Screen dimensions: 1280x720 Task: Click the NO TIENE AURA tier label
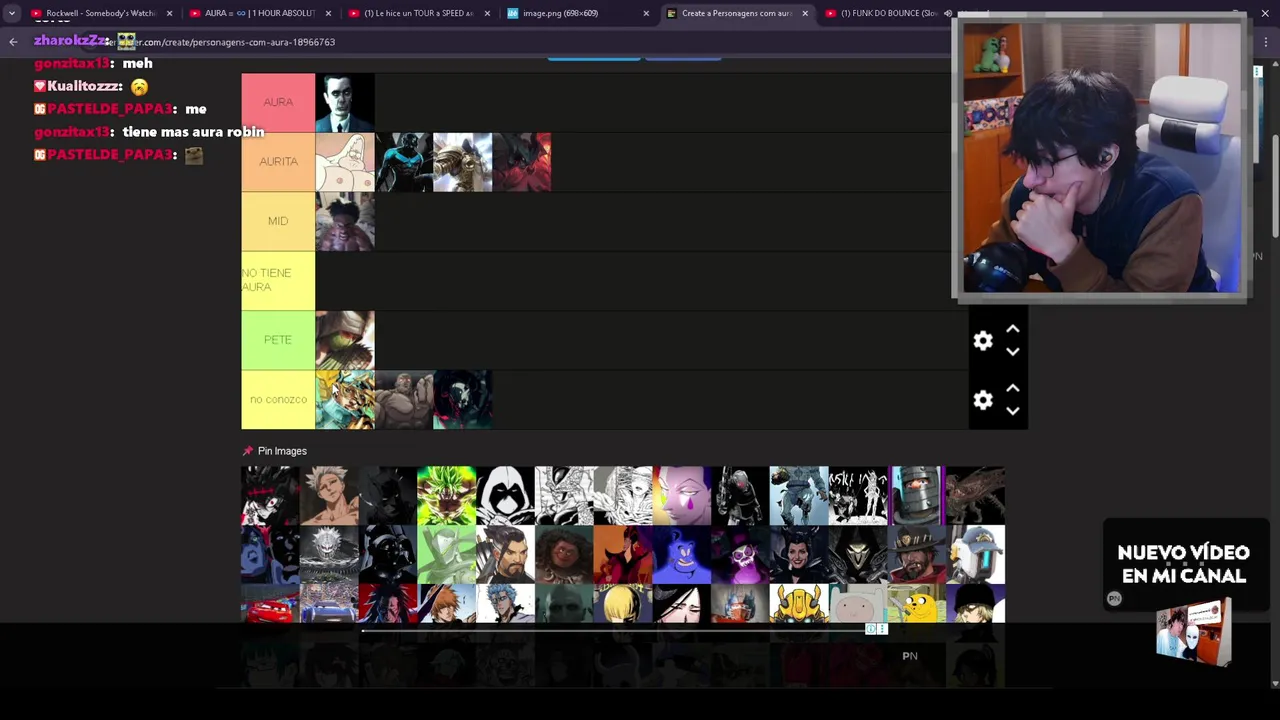click(278, 280)
